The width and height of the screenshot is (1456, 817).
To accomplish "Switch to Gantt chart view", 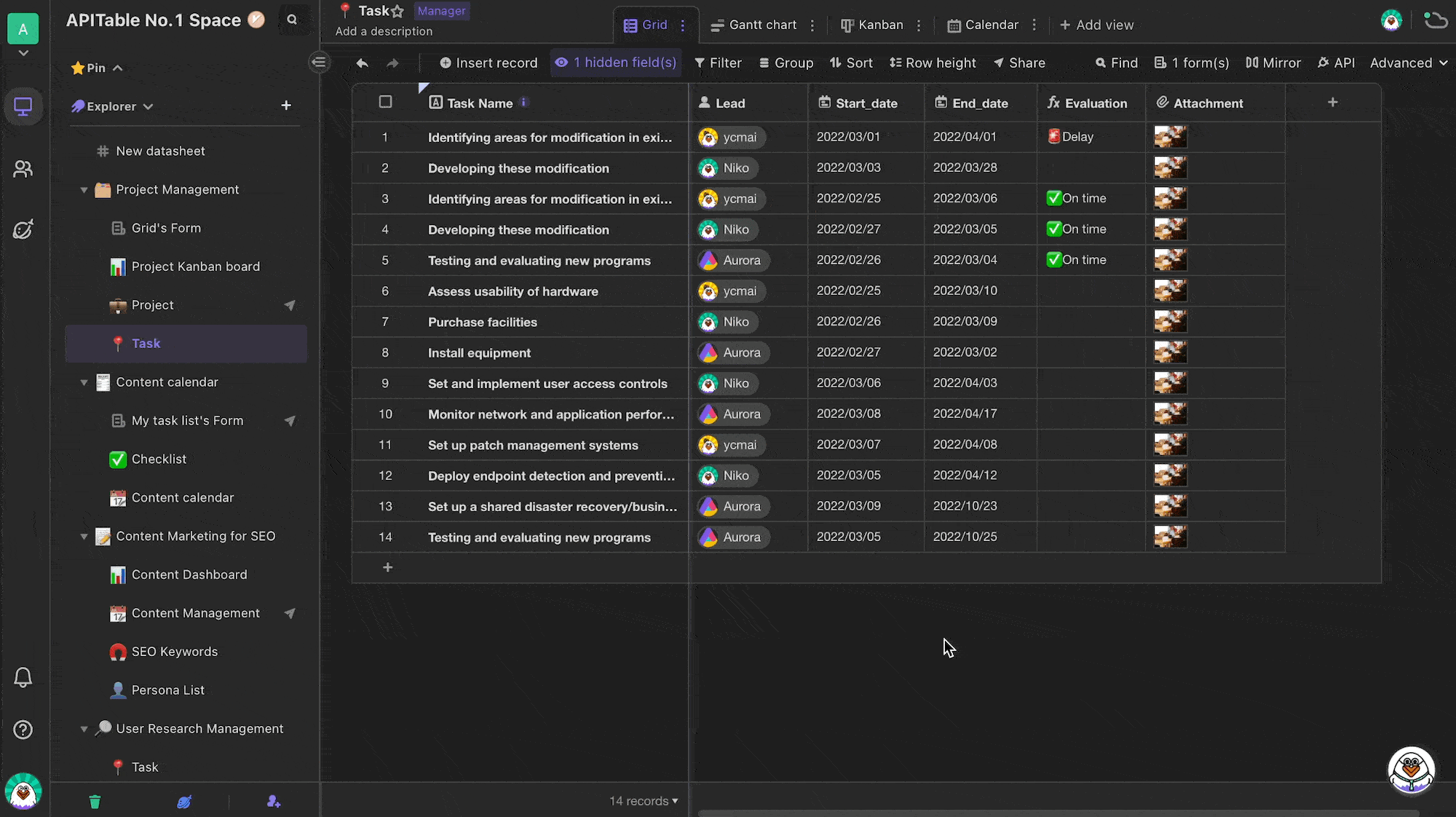I will tap(756, 25).
